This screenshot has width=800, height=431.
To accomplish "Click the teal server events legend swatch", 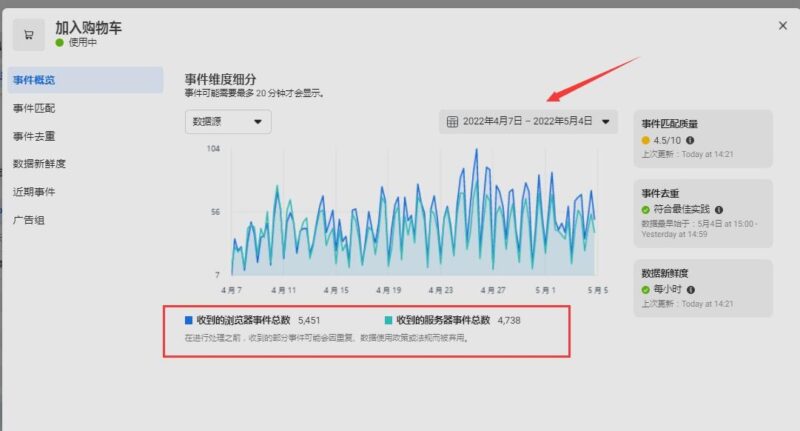I will (388, 320).
